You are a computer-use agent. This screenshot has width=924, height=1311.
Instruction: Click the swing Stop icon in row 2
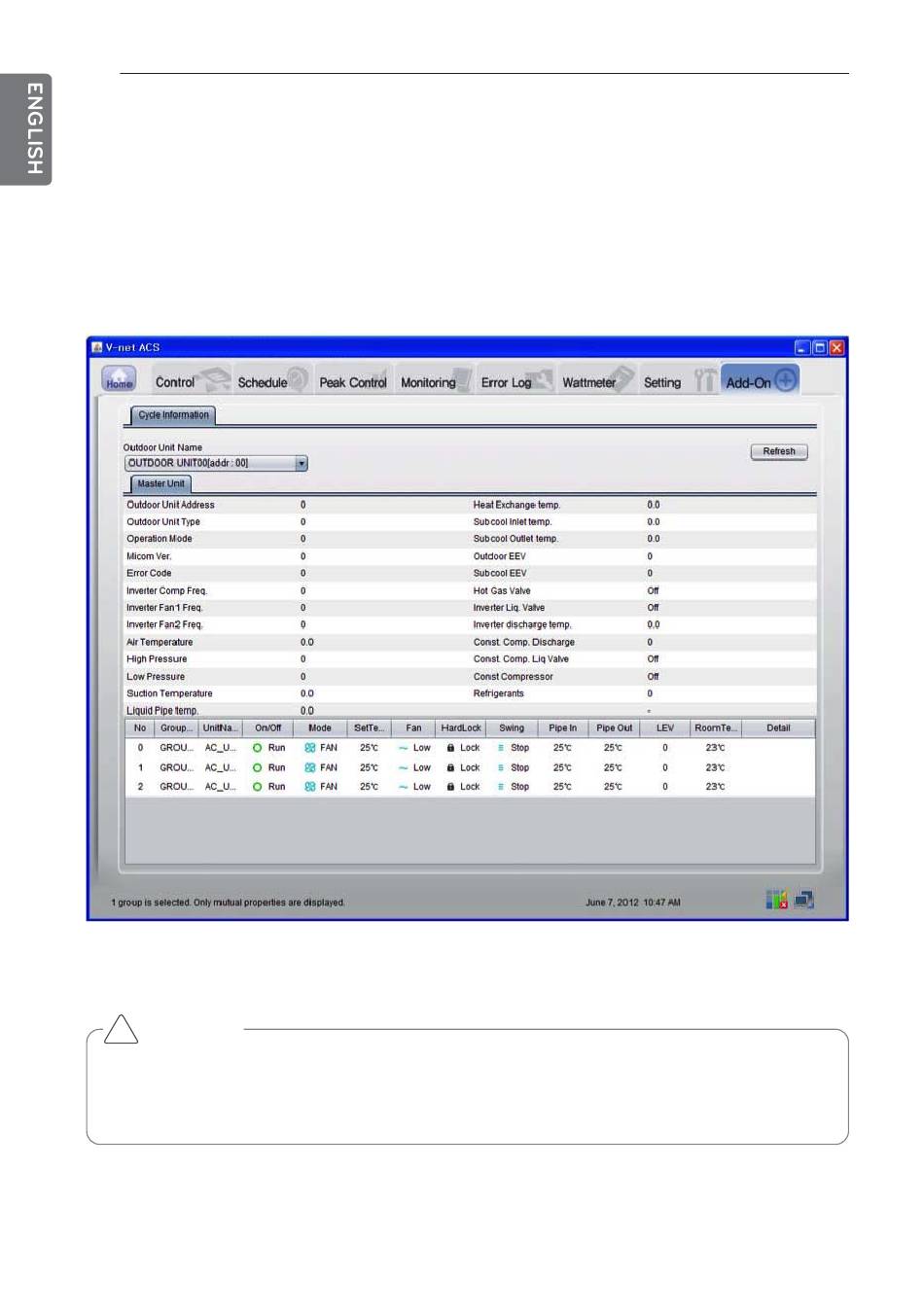click(501, 787)
